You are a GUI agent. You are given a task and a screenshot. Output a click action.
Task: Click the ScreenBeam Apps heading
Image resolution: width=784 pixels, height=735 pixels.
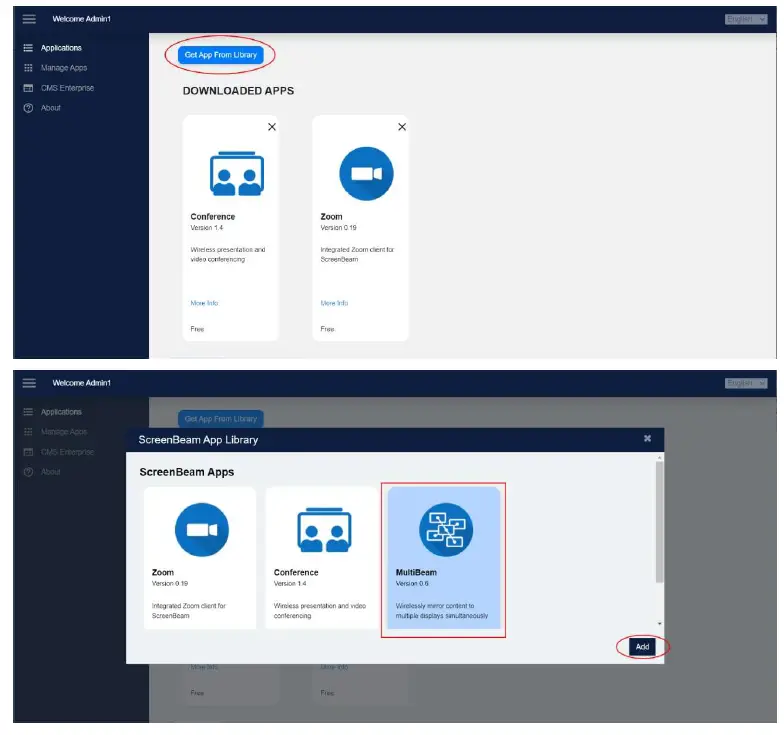tap(186, 472)
